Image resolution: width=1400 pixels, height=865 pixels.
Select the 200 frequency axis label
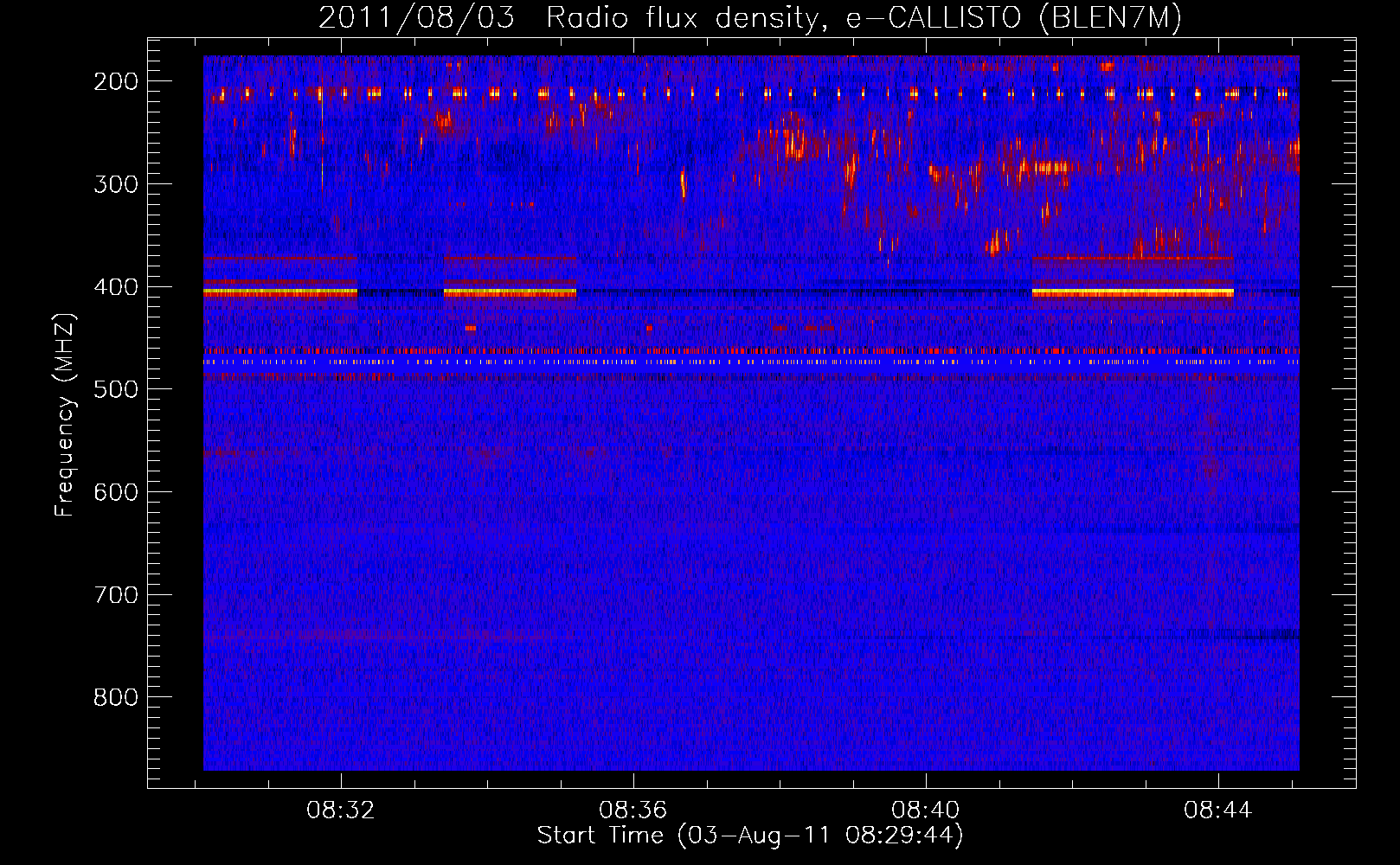(116, 81)
